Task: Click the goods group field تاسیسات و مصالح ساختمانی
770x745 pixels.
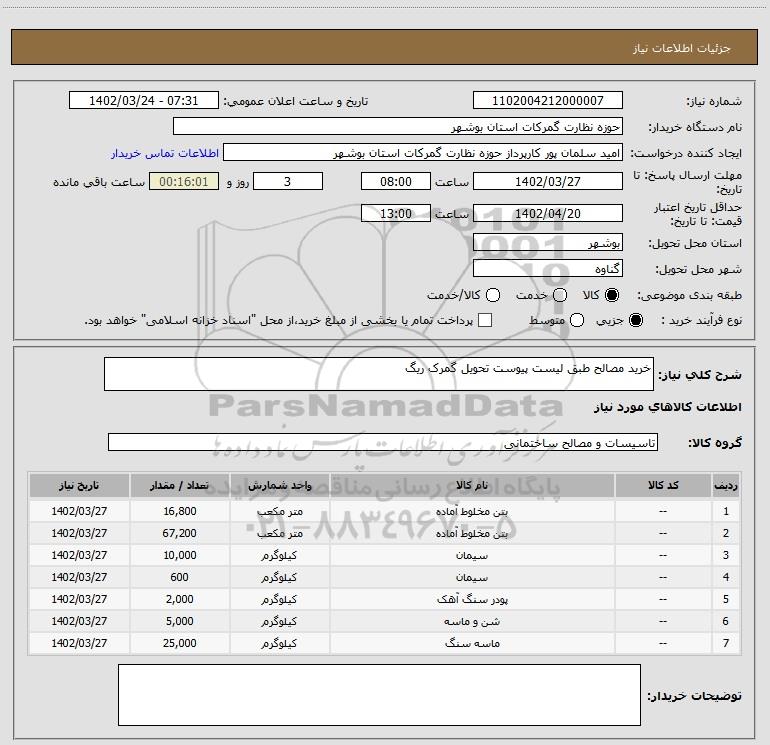Action: pyautogui.click(x=383, y=442)
